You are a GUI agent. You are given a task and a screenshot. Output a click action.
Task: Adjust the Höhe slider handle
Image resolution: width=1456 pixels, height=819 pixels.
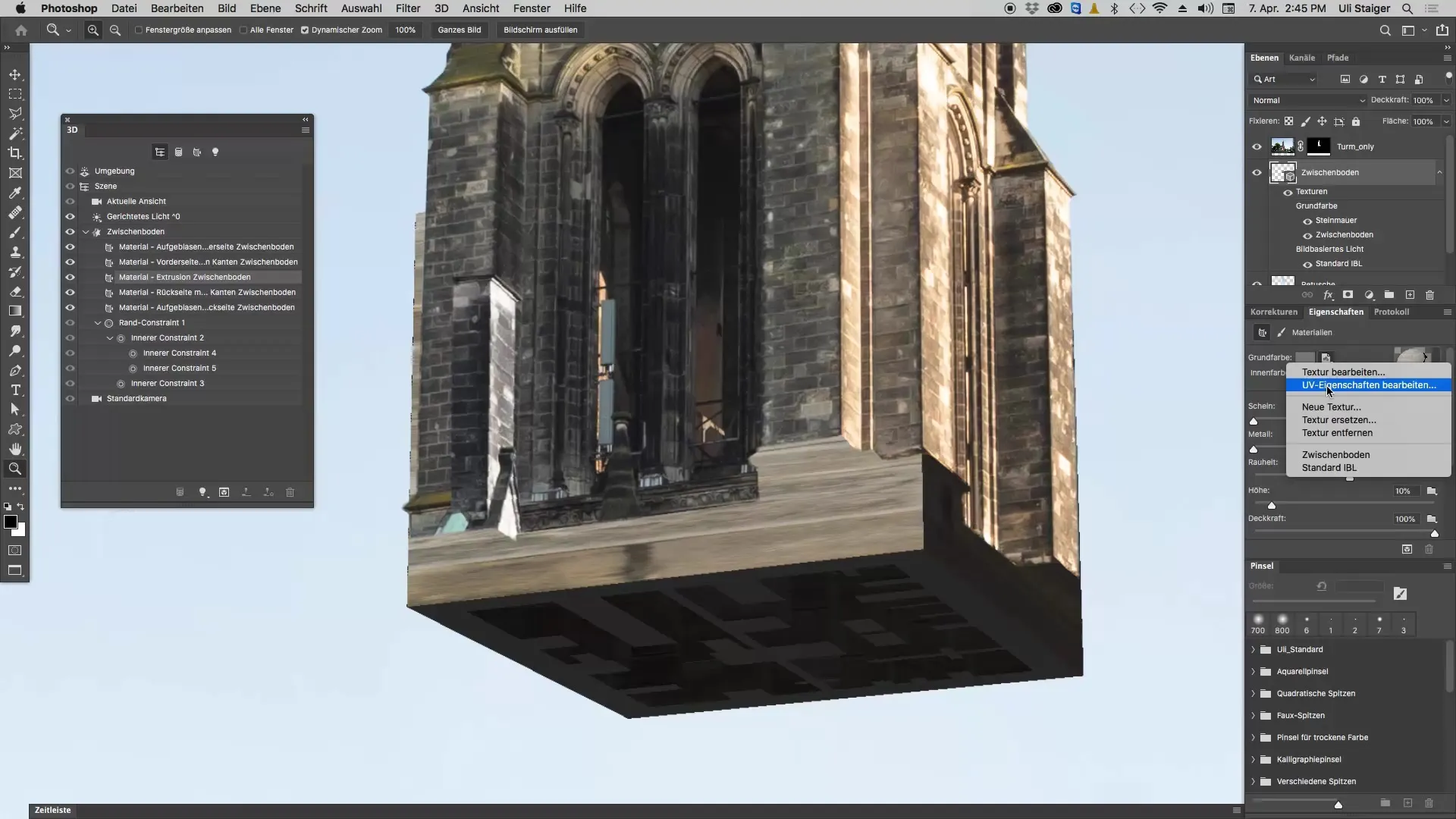tap(1272, 505)
